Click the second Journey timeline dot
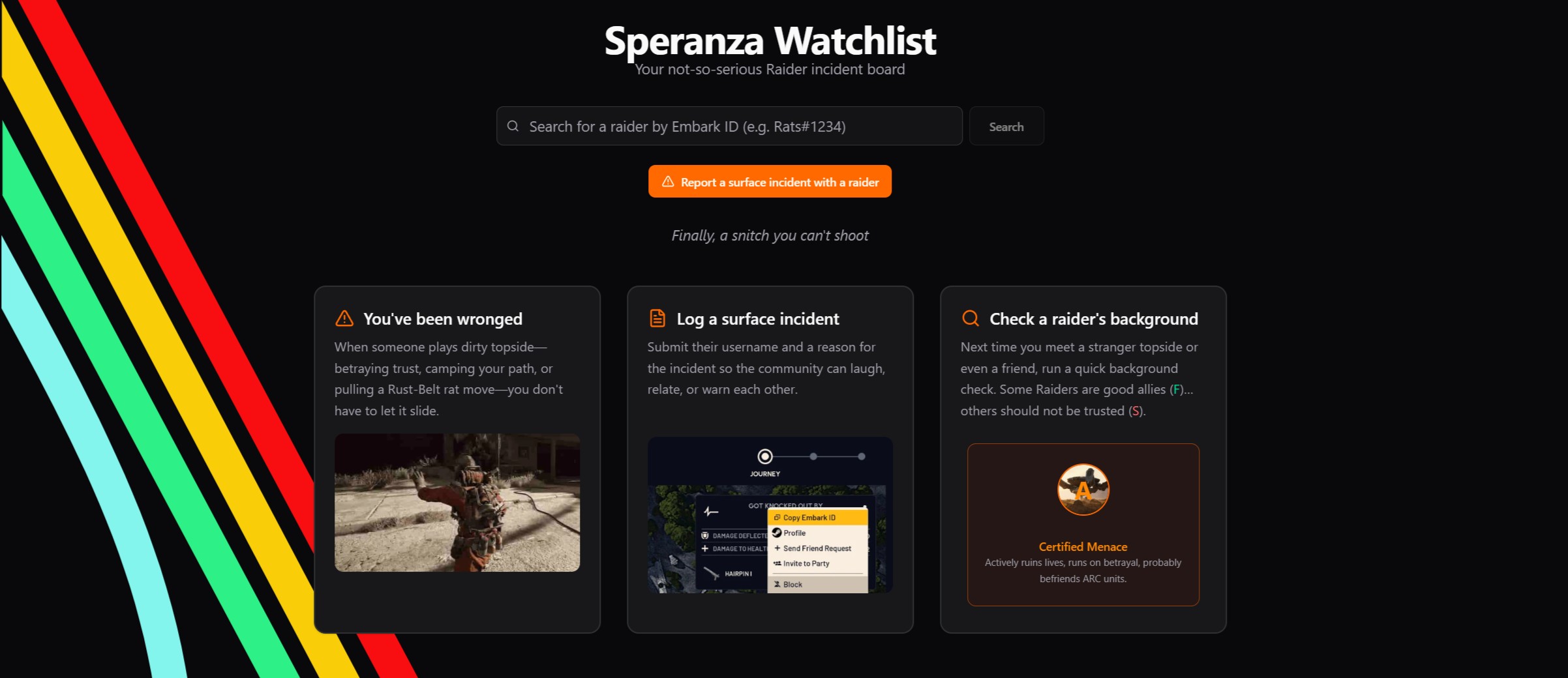This screenshot has width=1568, height=678. click(x=813, y=456)
